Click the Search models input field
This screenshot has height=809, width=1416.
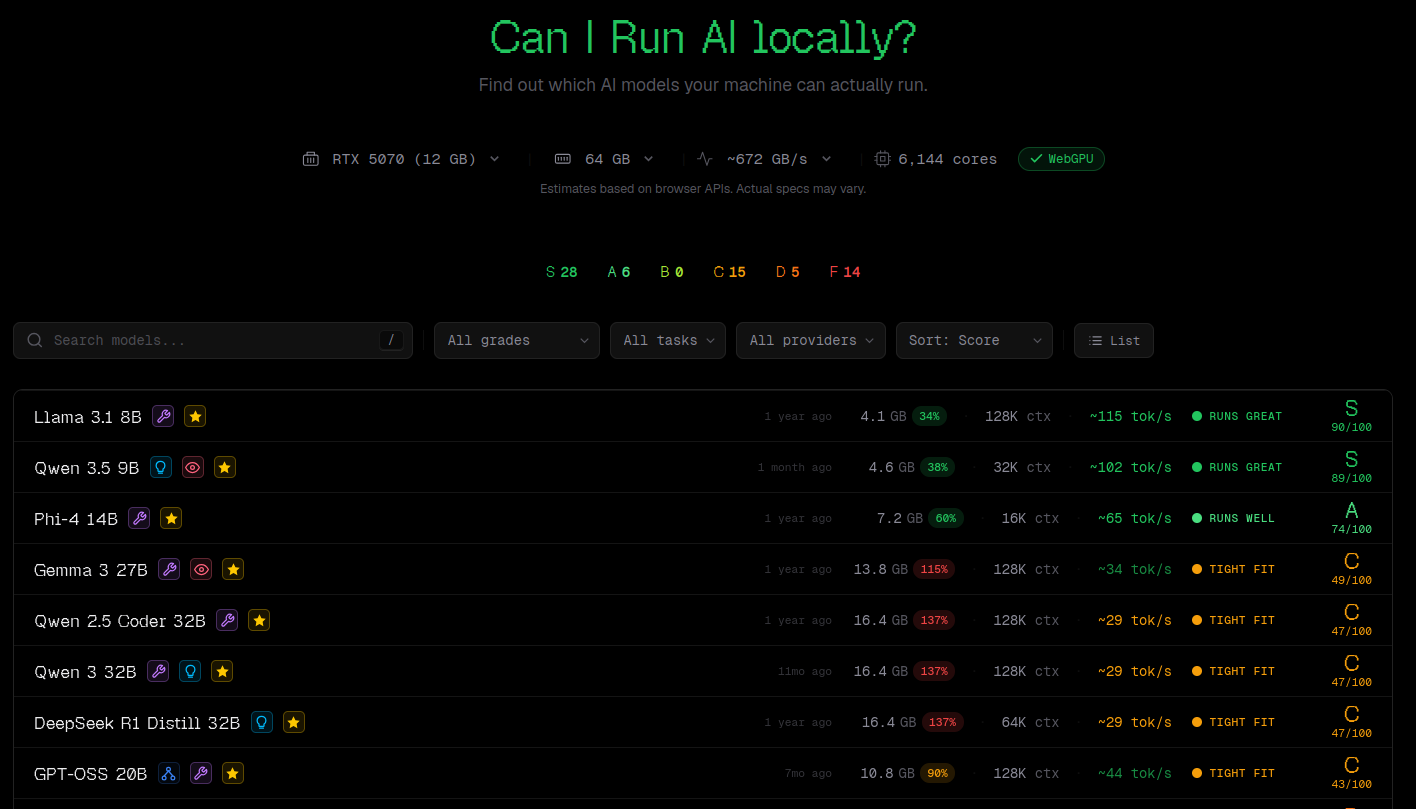(213, 340)
